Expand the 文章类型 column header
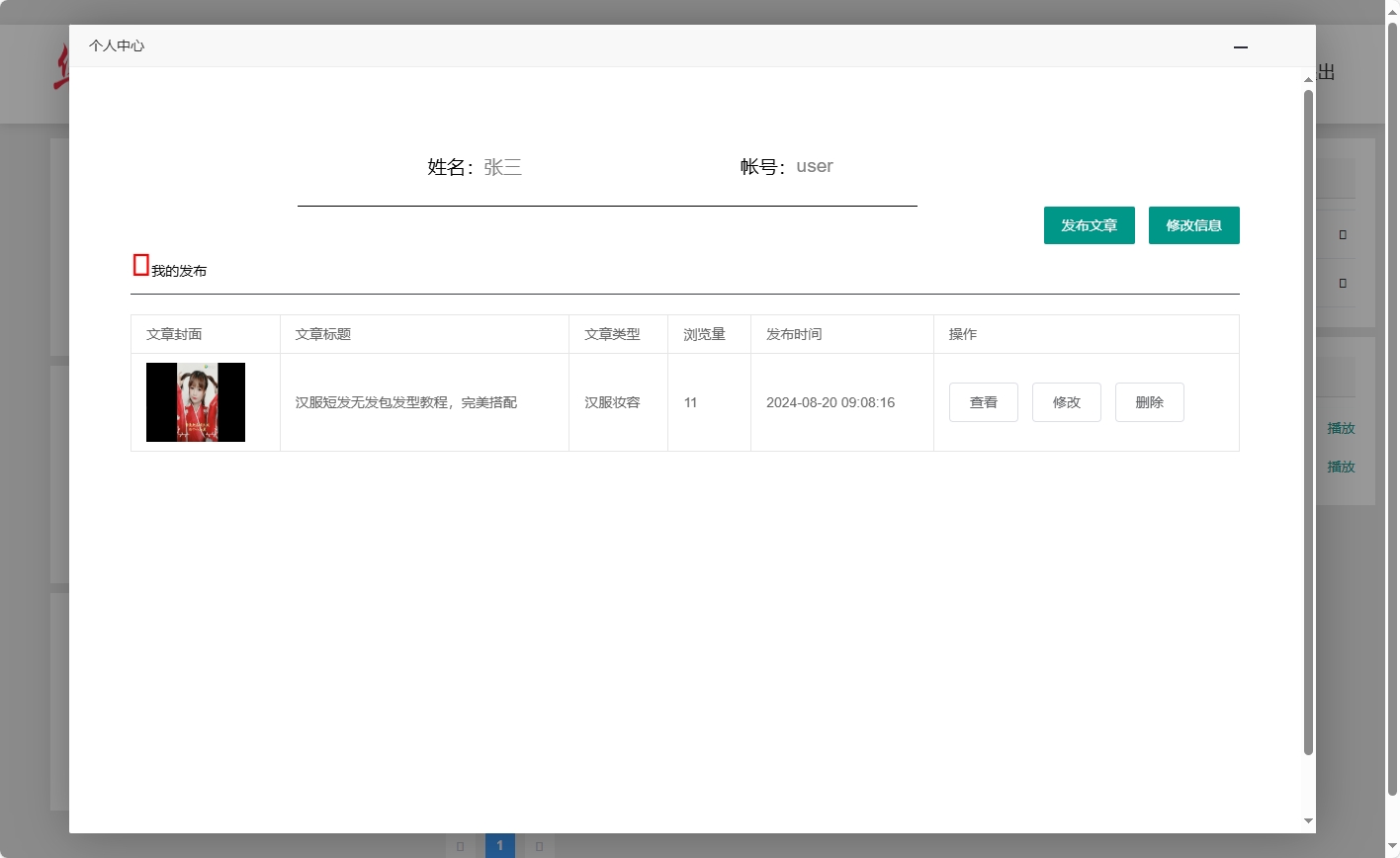1400x858 pixels. tap(613, 334)
